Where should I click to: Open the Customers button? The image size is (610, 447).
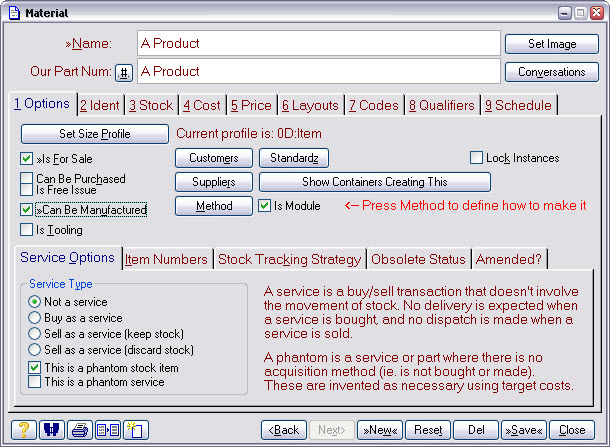tap(214, 158)
